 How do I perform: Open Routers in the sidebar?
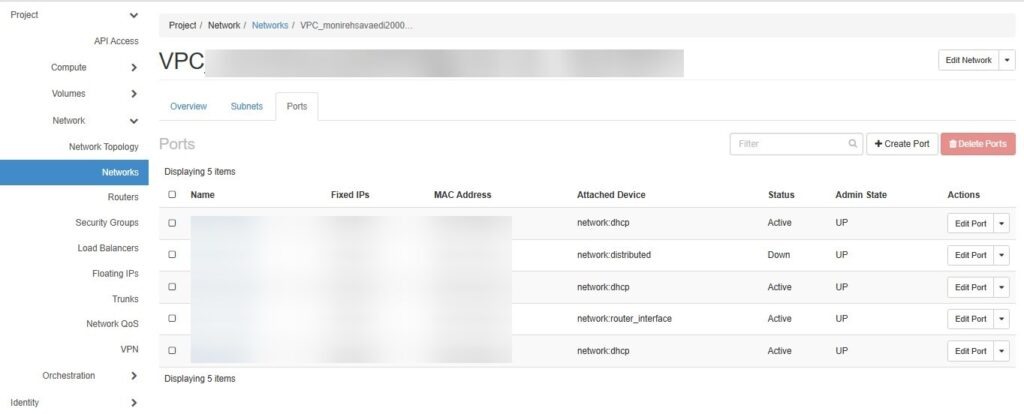123,197
